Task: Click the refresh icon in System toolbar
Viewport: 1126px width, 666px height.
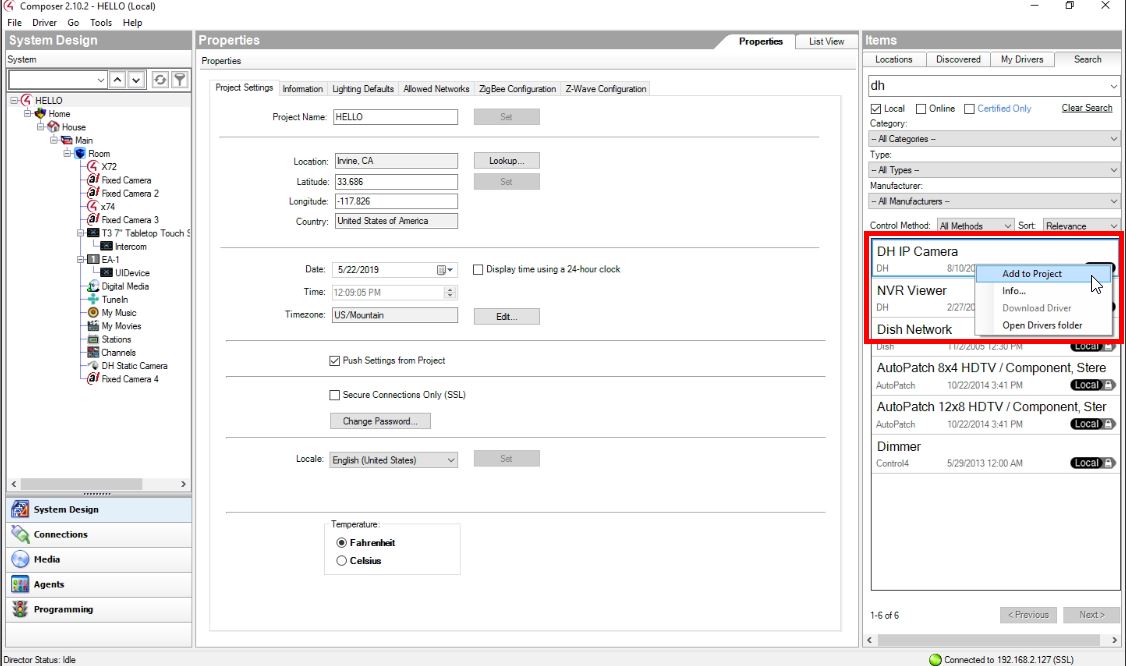Action: 160,80
